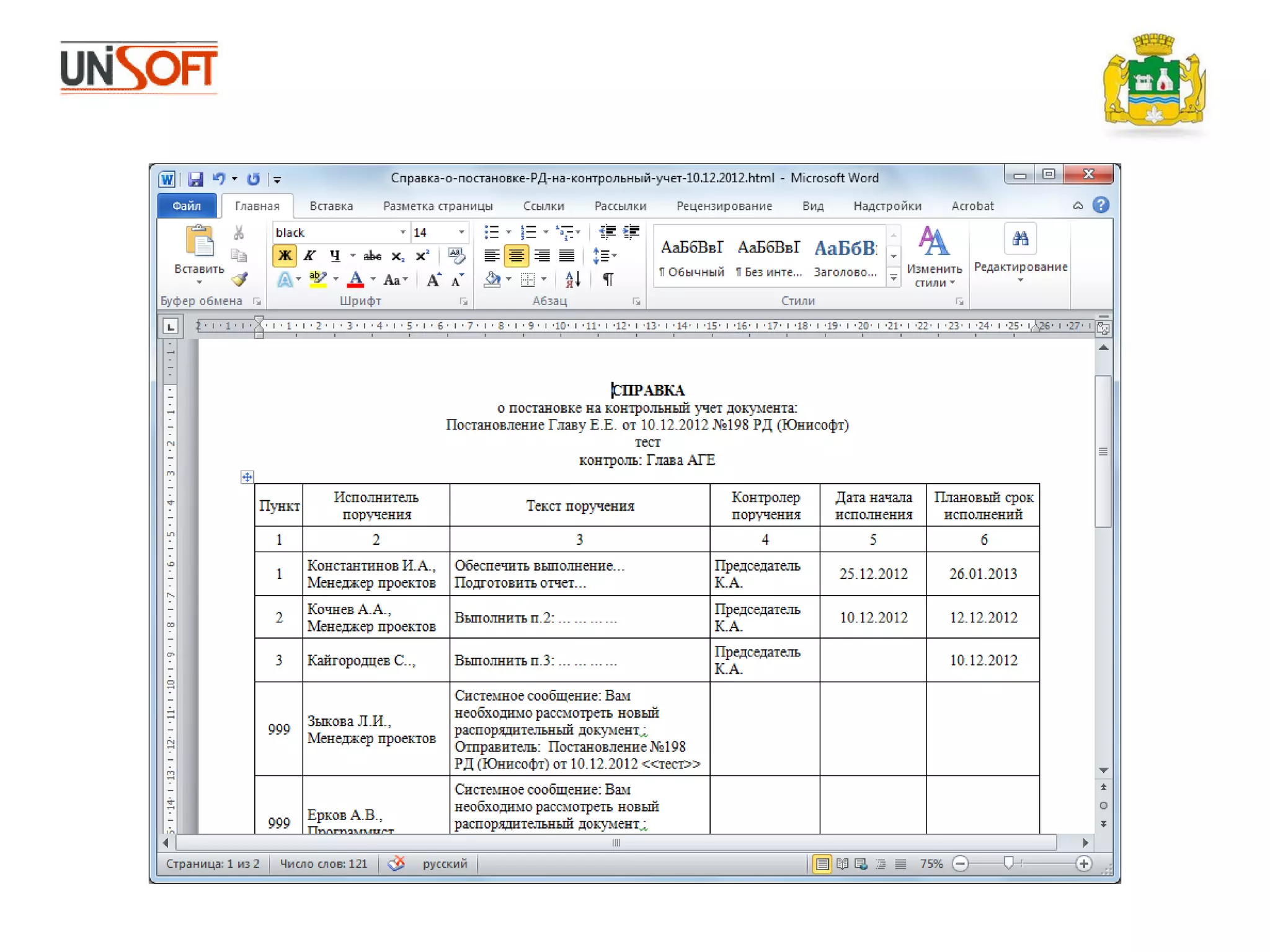The image size is (1270, 952).
Task: Click the Word Help question mark icon
Action: (x=1101, y=205)
